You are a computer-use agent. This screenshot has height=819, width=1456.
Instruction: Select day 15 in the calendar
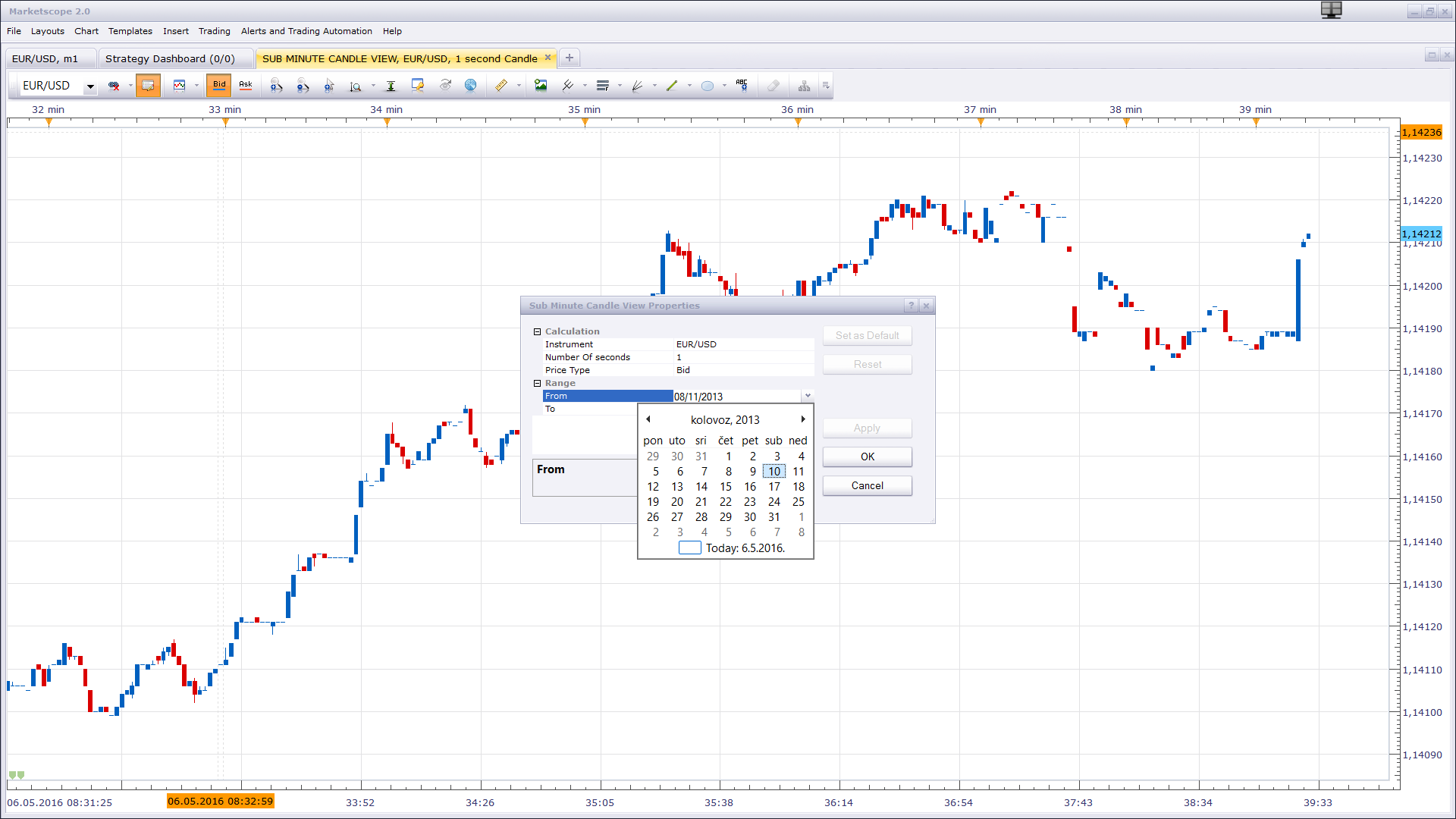(726, 487)
